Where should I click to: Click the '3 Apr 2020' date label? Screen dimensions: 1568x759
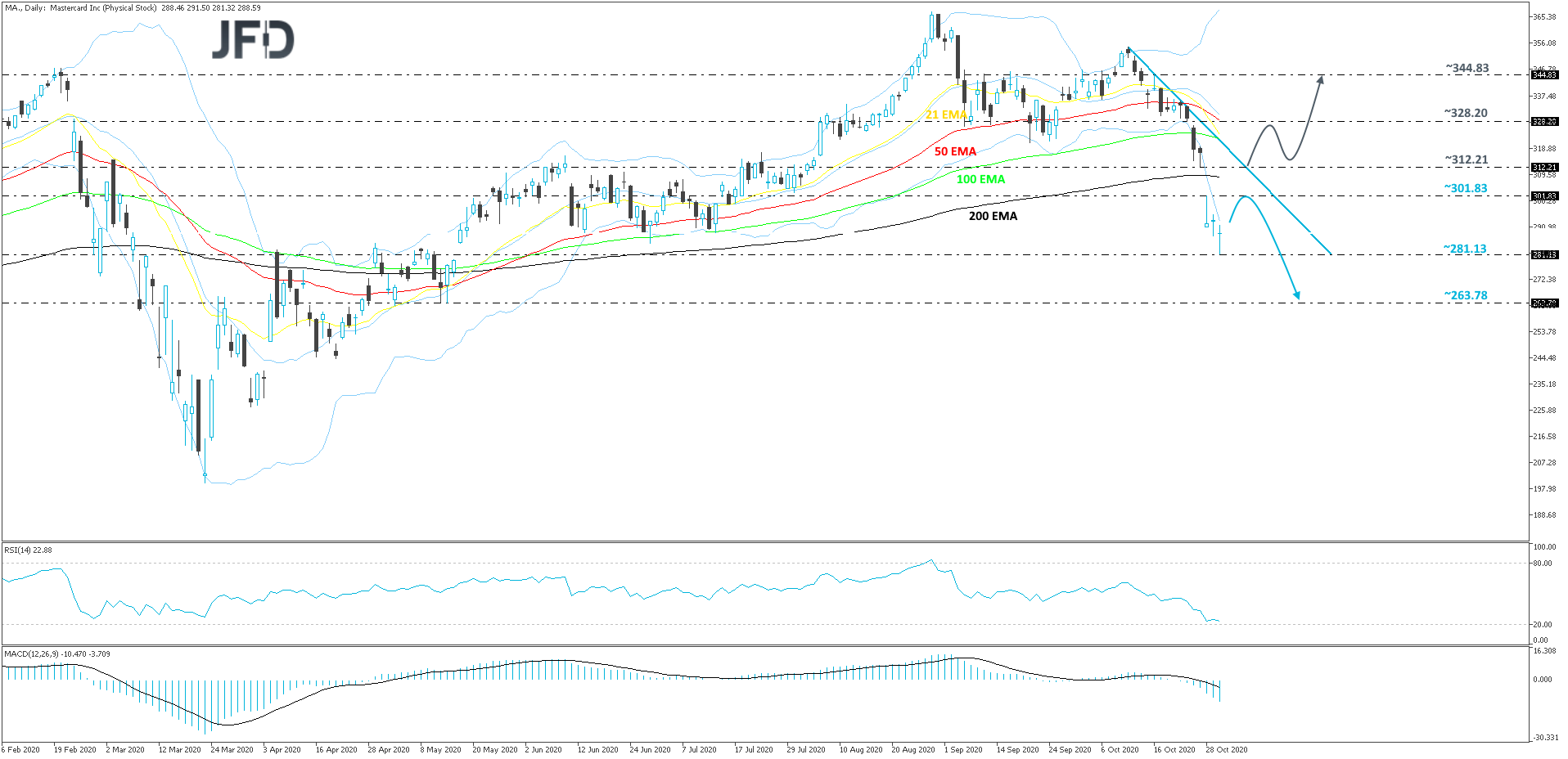point(282,750)
